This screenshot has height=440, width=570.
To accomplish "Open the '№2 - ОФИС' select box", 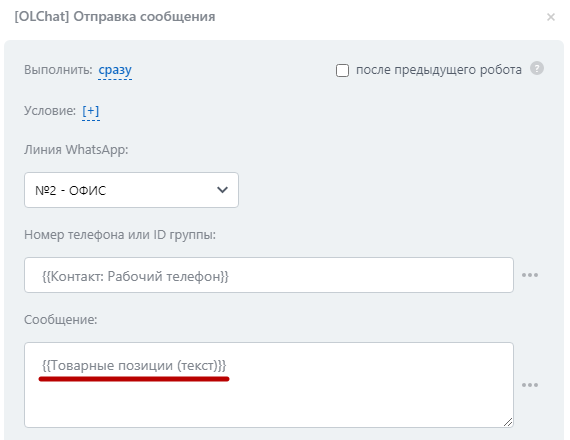I will [x=131, y=190].
